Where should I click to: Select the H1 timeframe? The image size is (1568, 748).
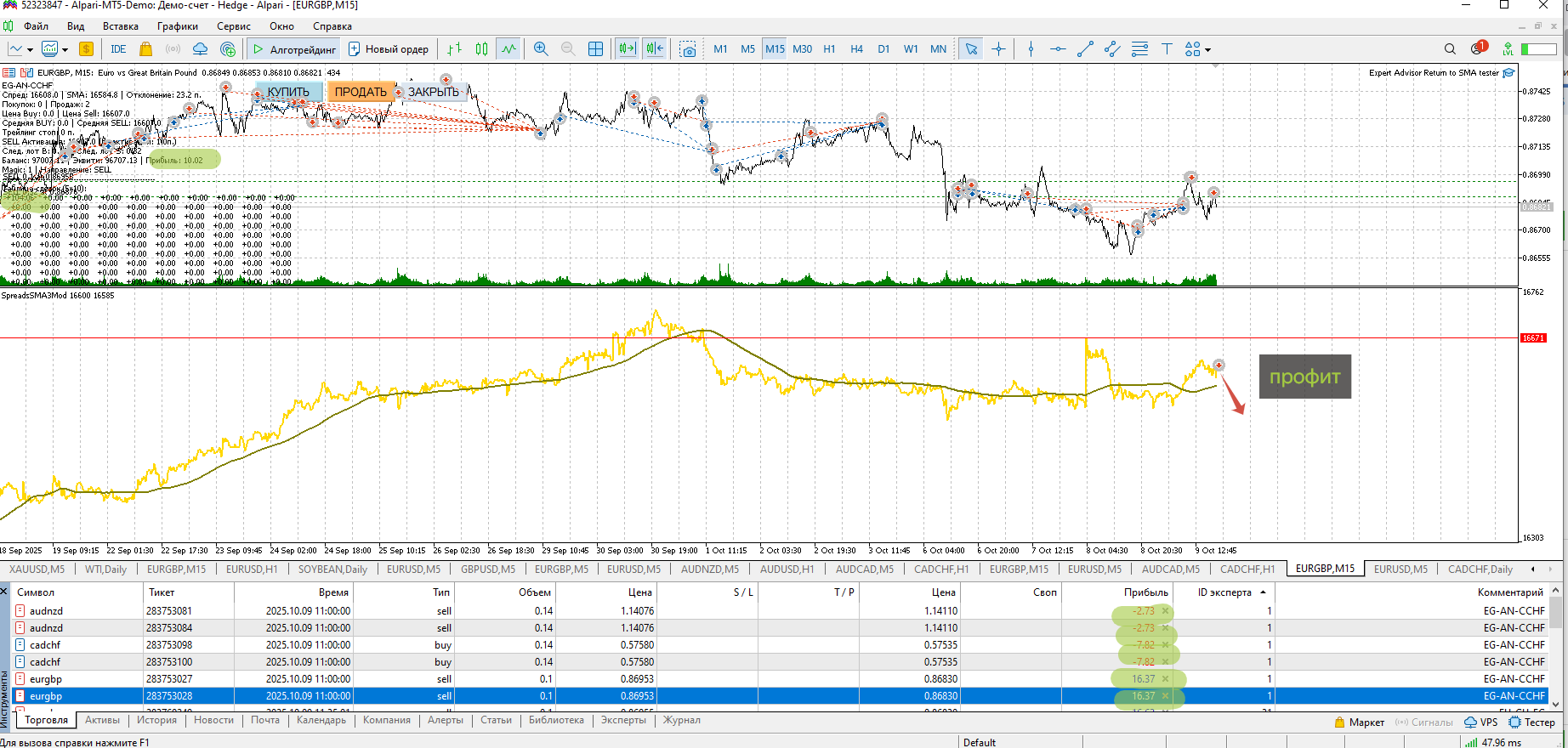coord(829,49)
